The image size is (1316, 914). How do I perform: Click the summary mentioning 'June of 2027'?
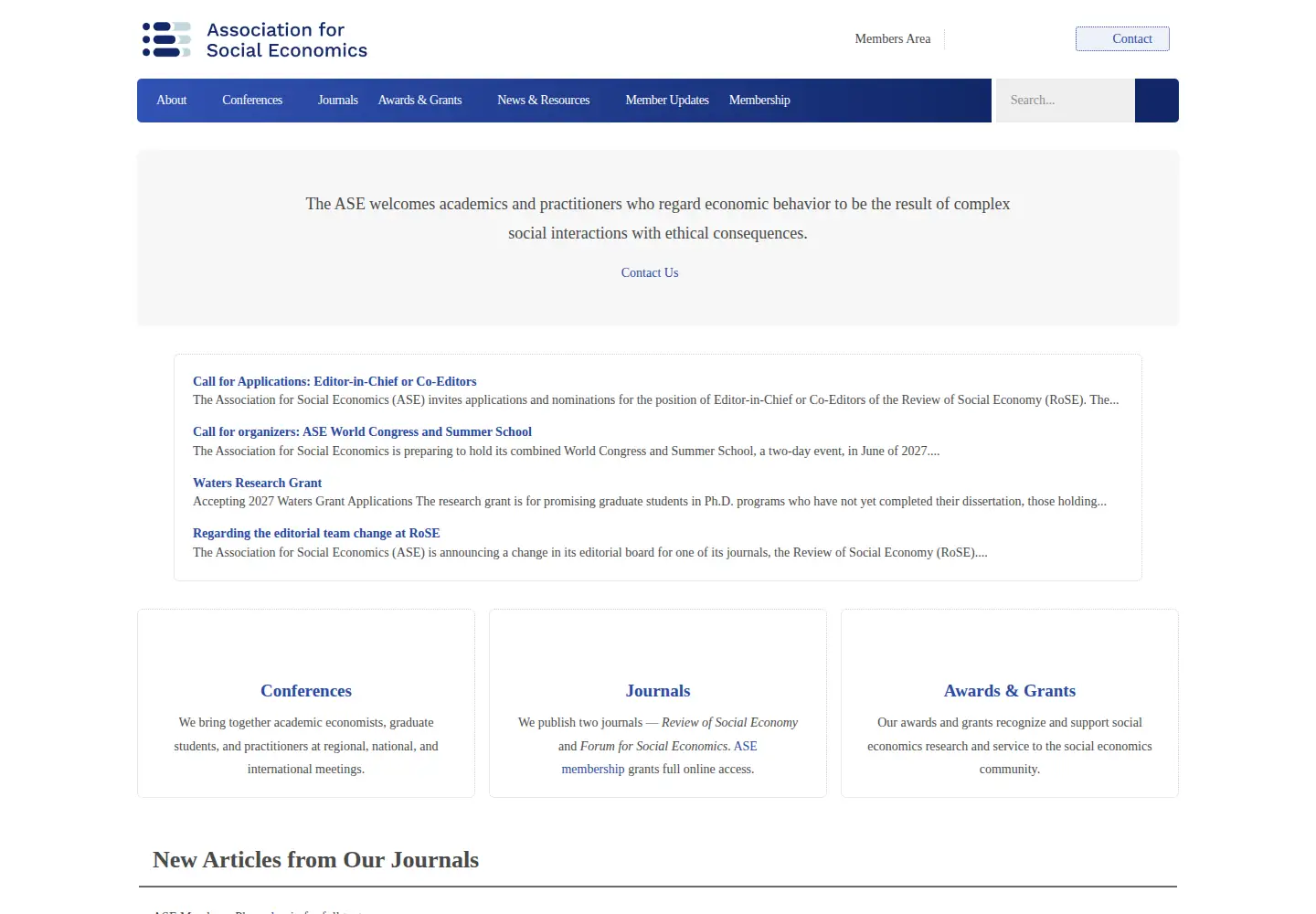click(567, 452)
